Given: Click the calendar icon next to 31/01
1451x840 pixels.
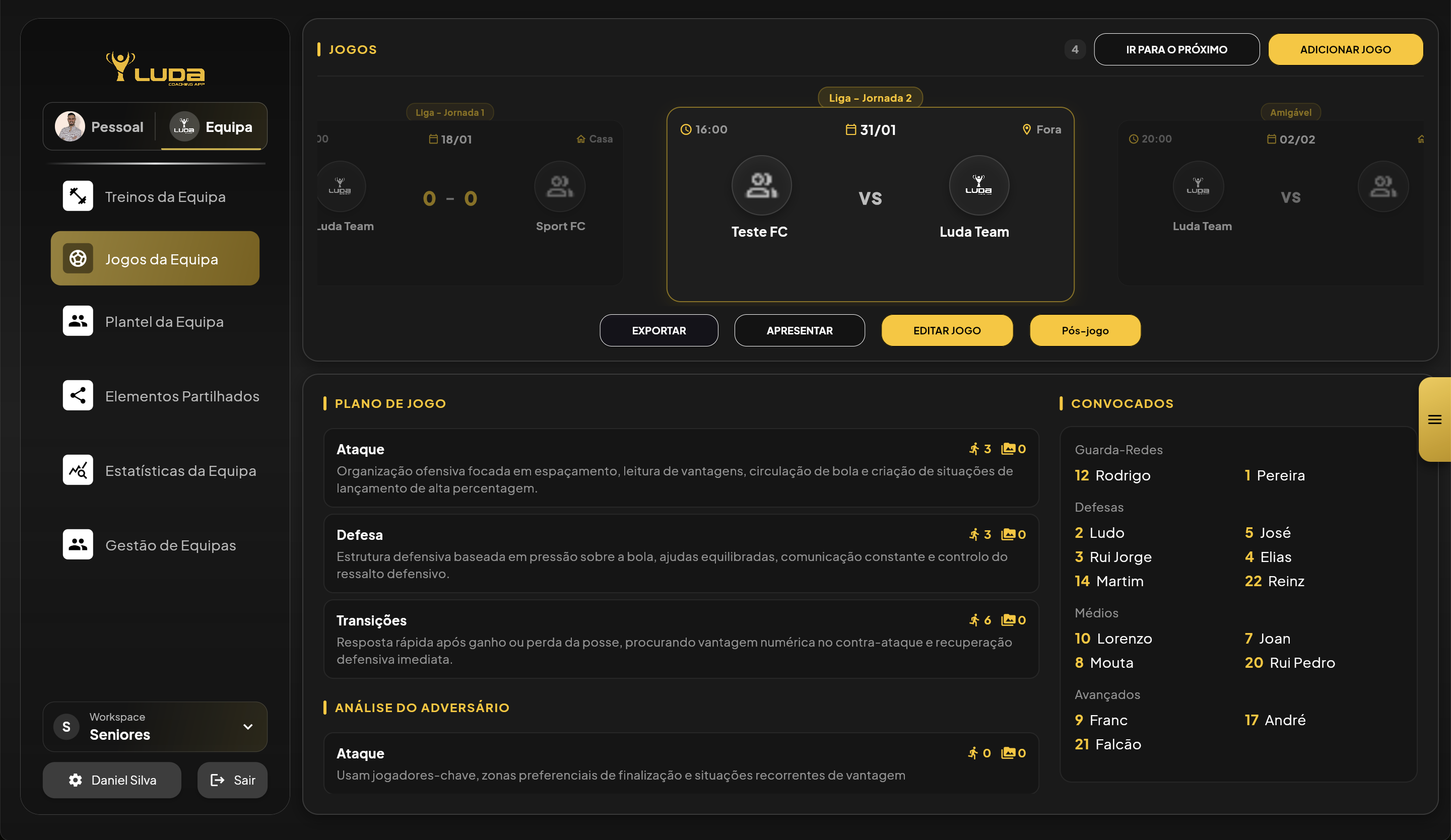Looking at the screenshot, I should click(851, 129).
